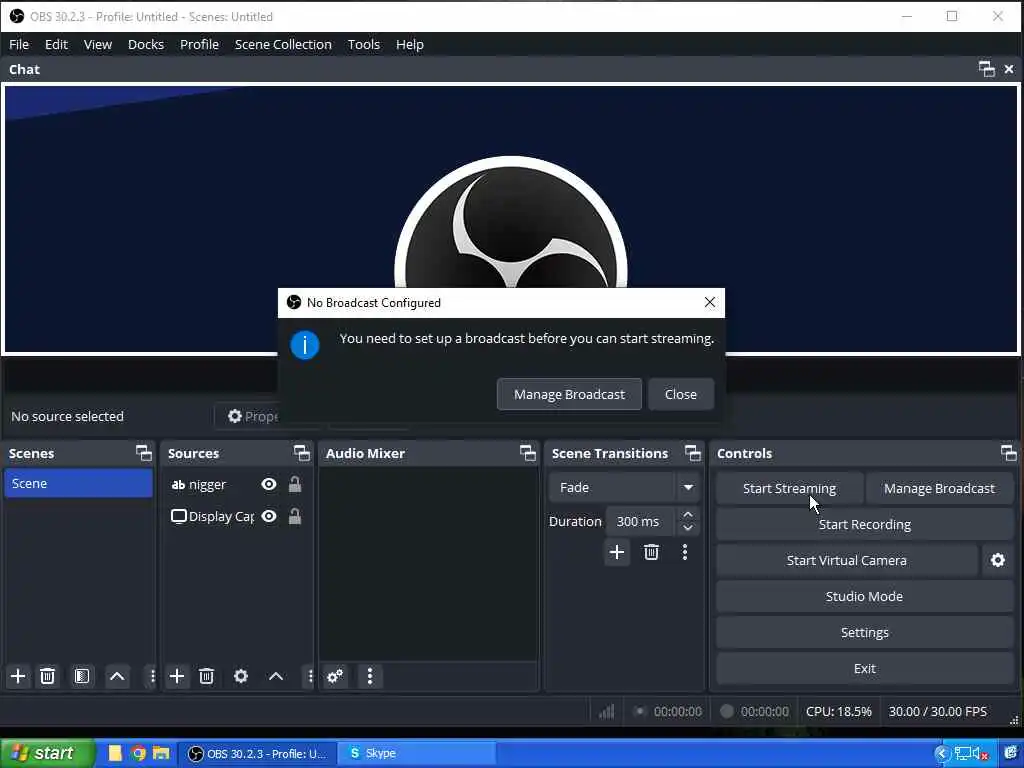Pop out the Sources dock panel
This screenshot has height=768, width=1024.
[x=302, y=453]
